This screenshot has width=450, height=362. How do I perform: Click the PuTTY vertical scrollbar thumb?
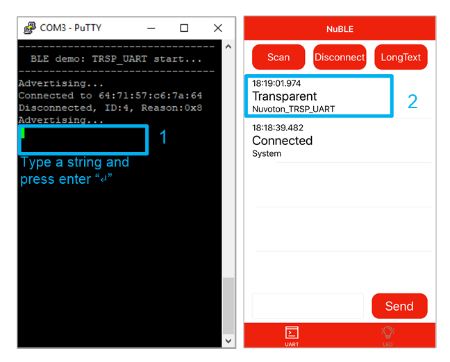(x=228, y=306)
